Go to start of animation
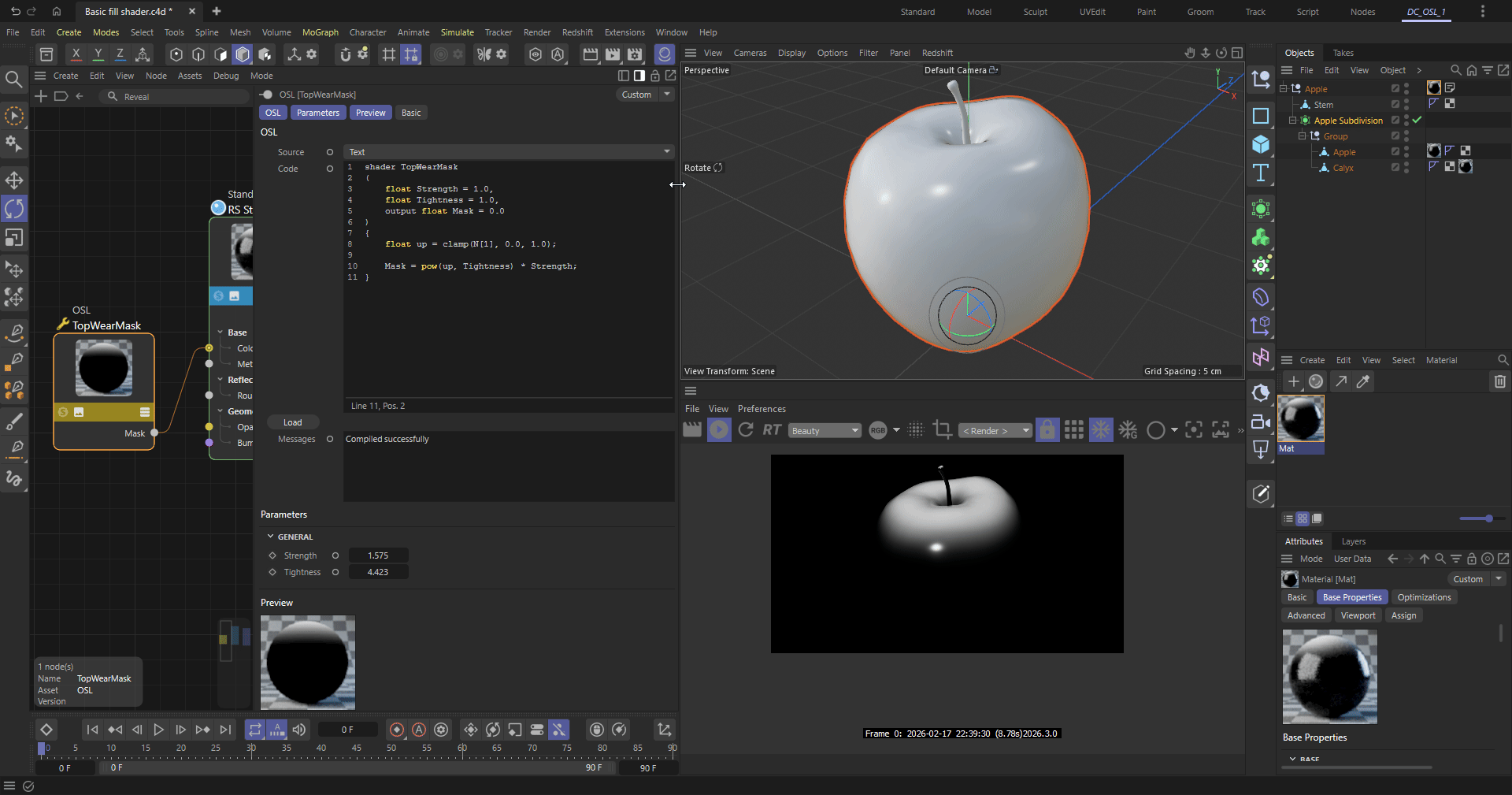This screenshot has height=795, width=1512. 92,730
